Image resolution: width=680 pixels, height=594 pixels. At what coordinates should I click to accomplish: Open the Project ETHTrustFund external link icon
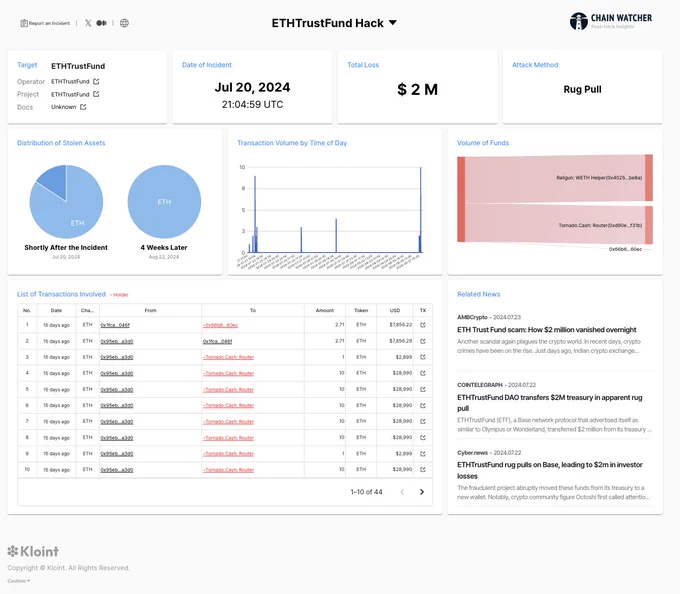point(96,94)
